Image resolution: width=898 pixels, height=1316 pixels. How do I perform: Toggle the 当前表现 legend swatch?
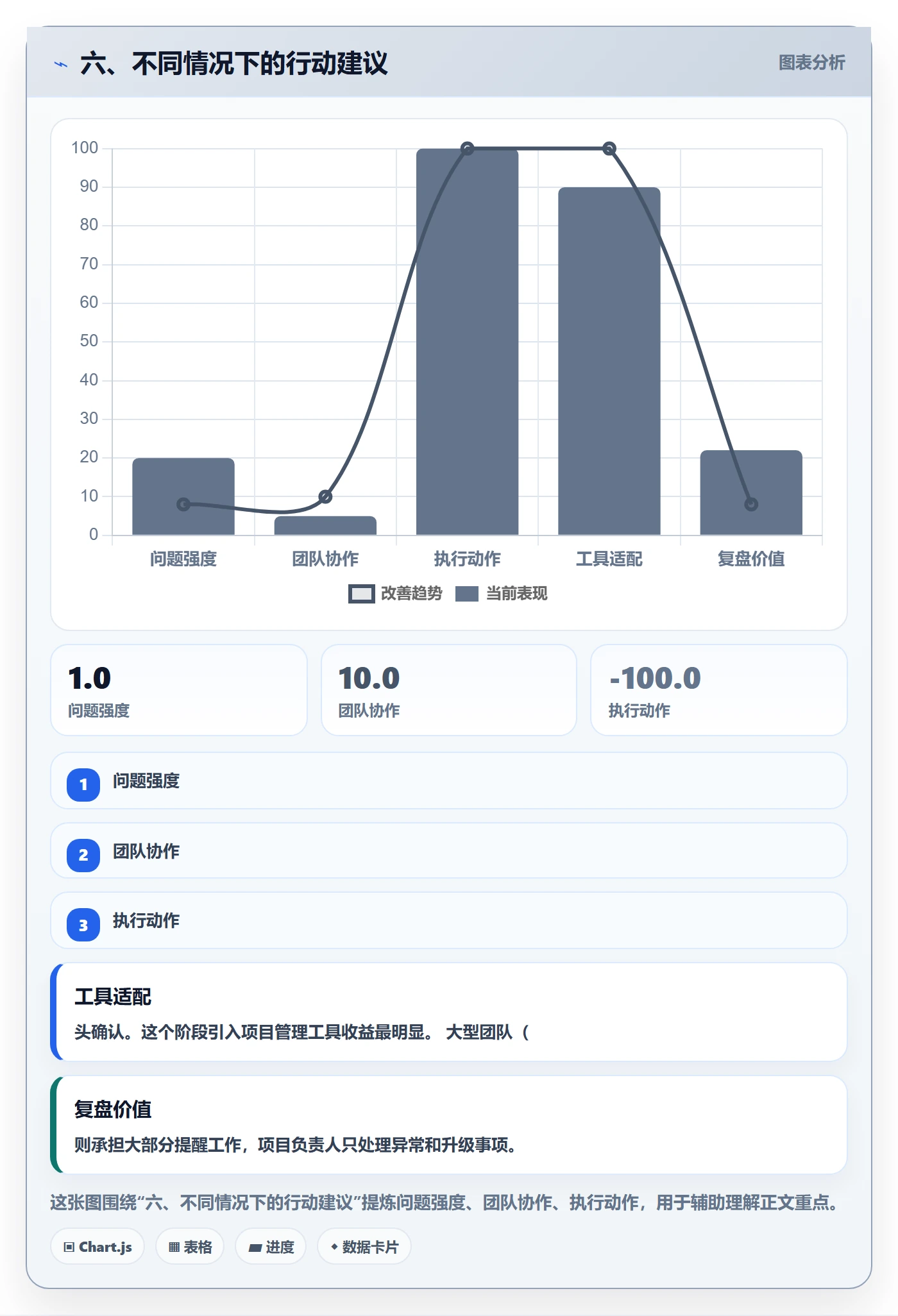[x=466, y=594]
